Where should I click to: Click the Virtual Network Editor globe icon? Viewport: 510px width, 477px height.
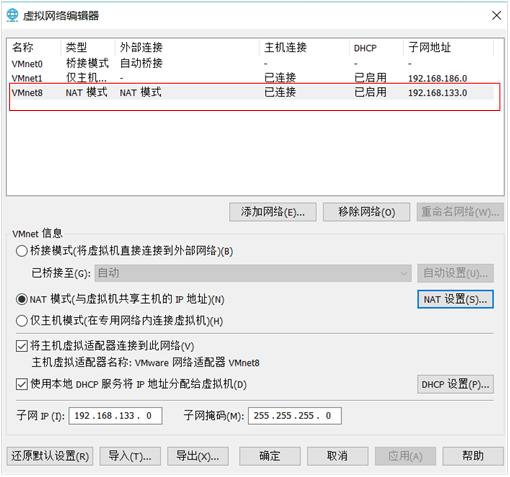click(13, 15)
